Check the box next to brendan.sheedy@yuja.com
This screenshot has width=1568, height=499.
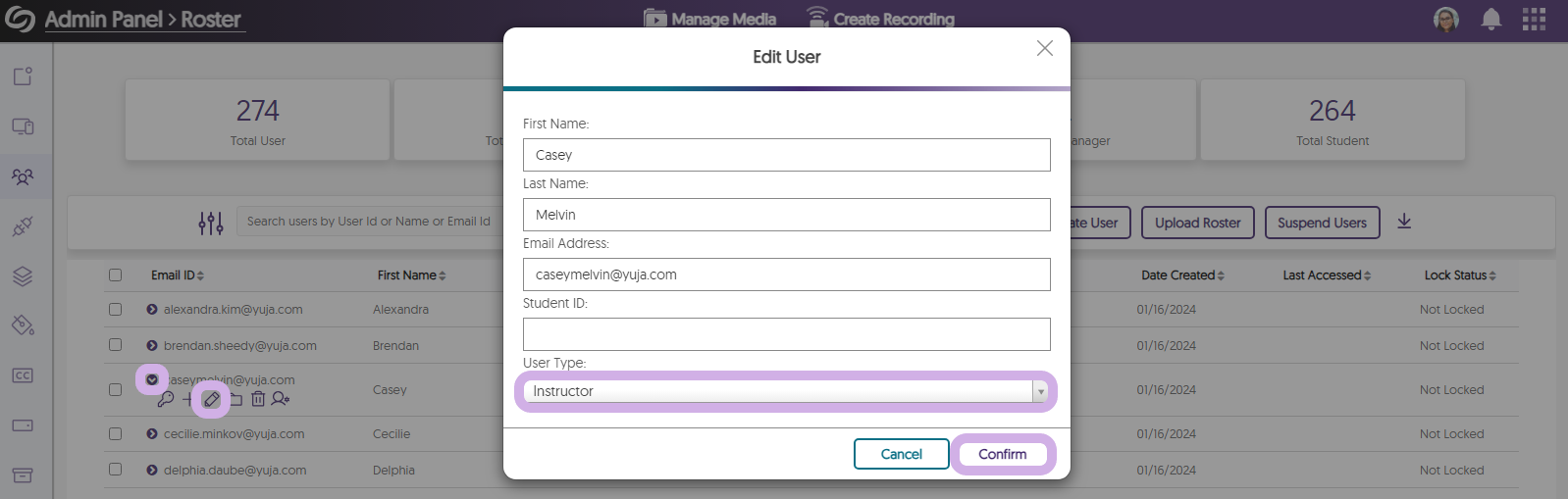pyautogui.click(x=116, y=345)
